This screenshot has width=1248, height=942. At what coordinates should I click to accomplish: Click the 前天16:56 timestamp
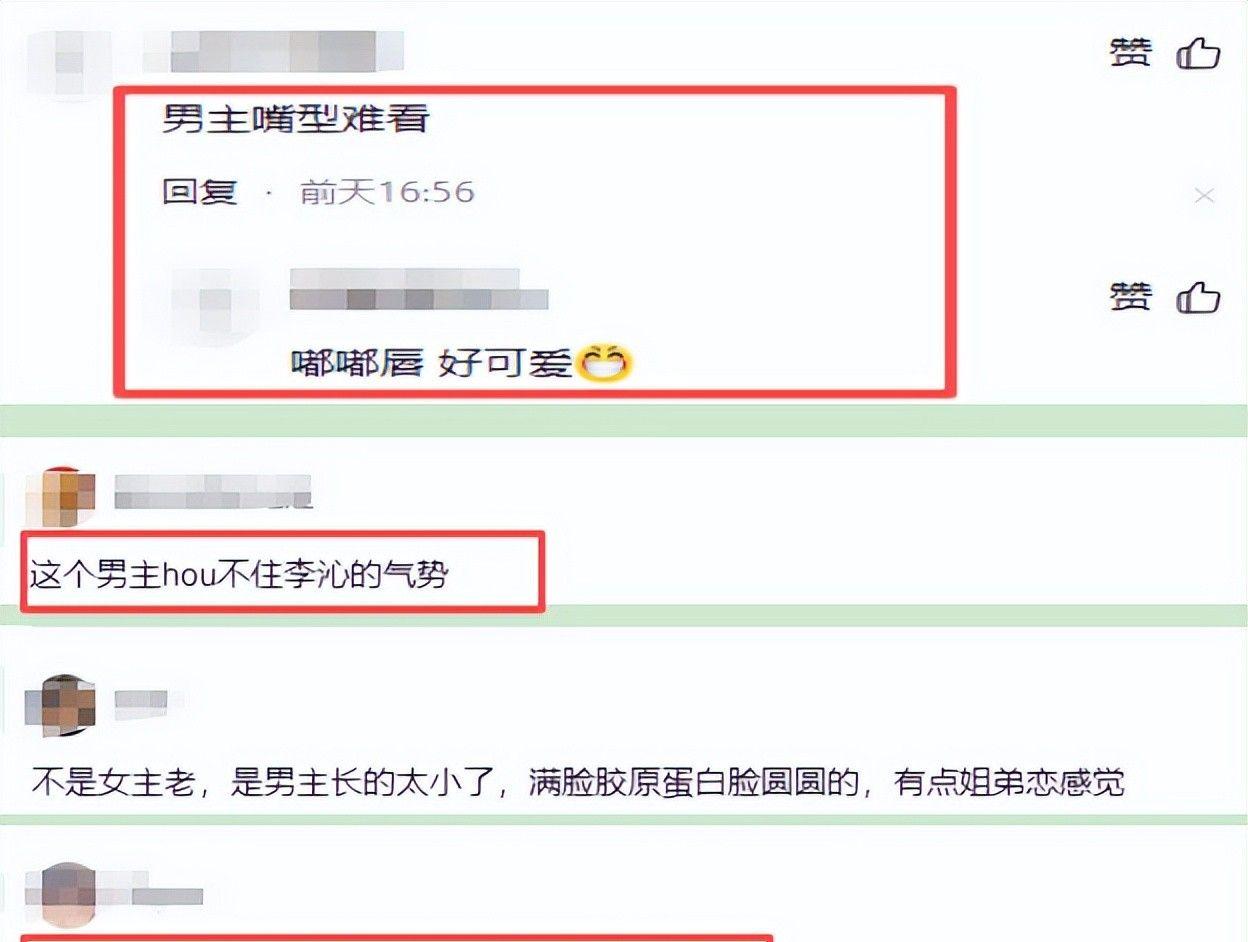[x=387, y=191]
